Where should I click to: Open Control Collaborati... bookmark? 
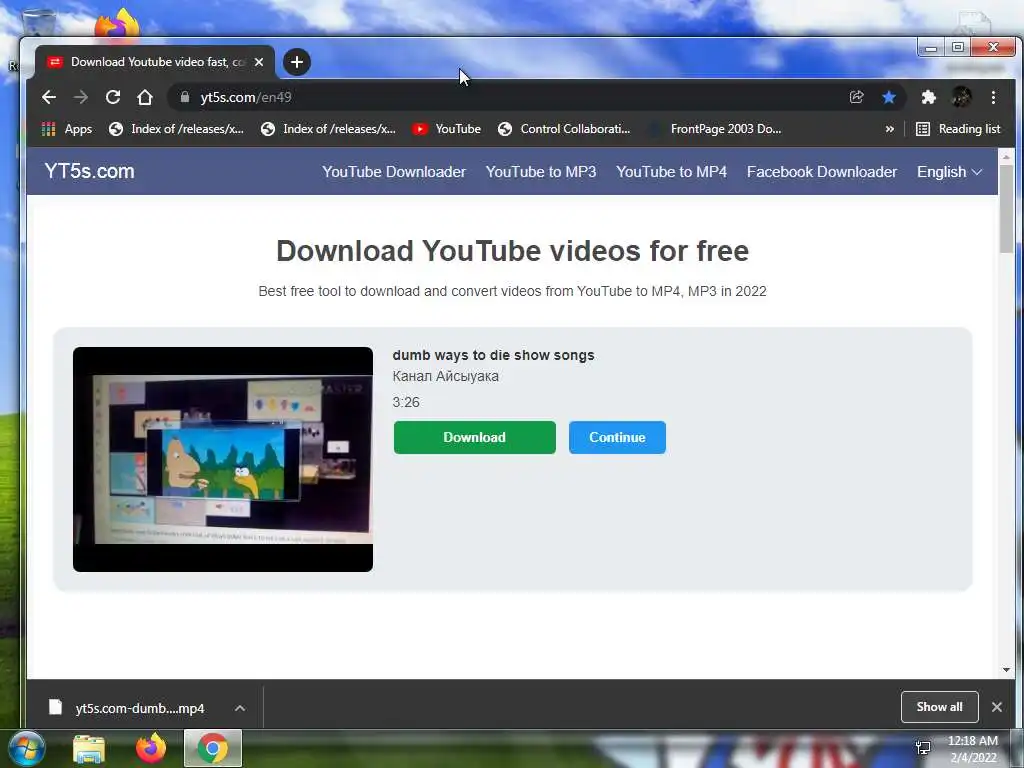pos(564,129)
